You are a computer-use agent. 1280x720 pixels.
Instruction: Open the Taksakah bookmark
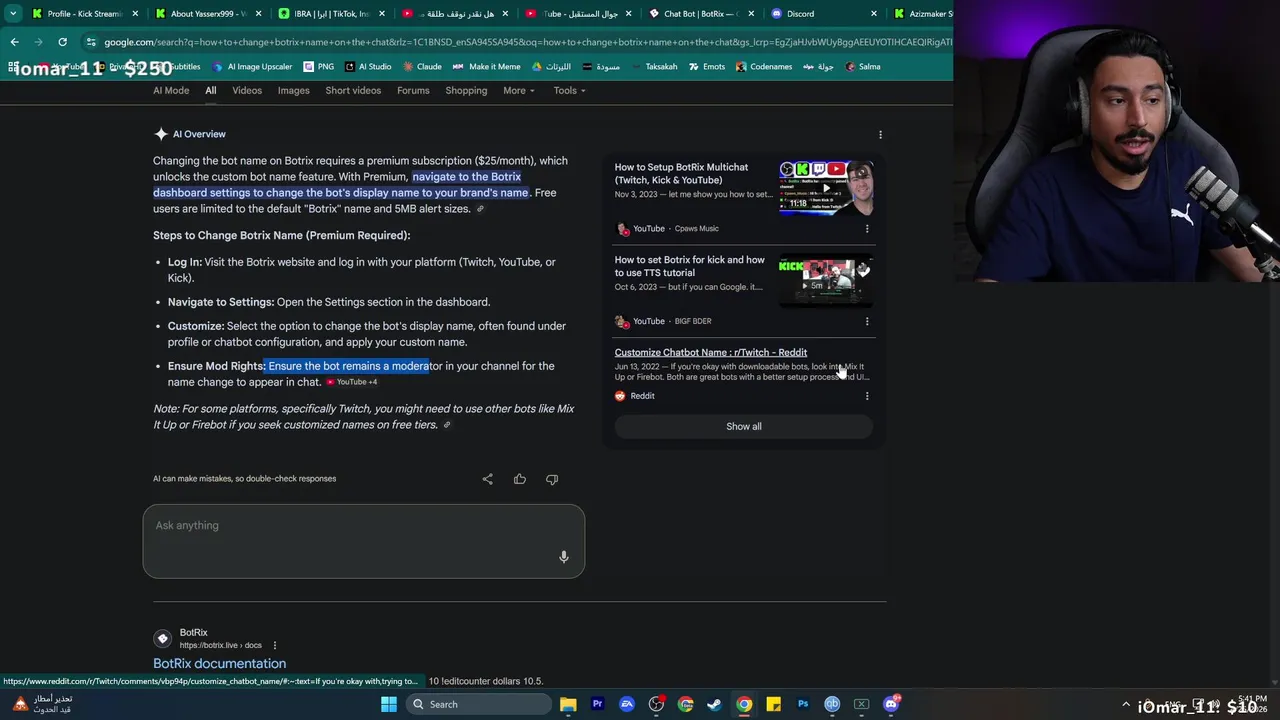click(653, 67)
